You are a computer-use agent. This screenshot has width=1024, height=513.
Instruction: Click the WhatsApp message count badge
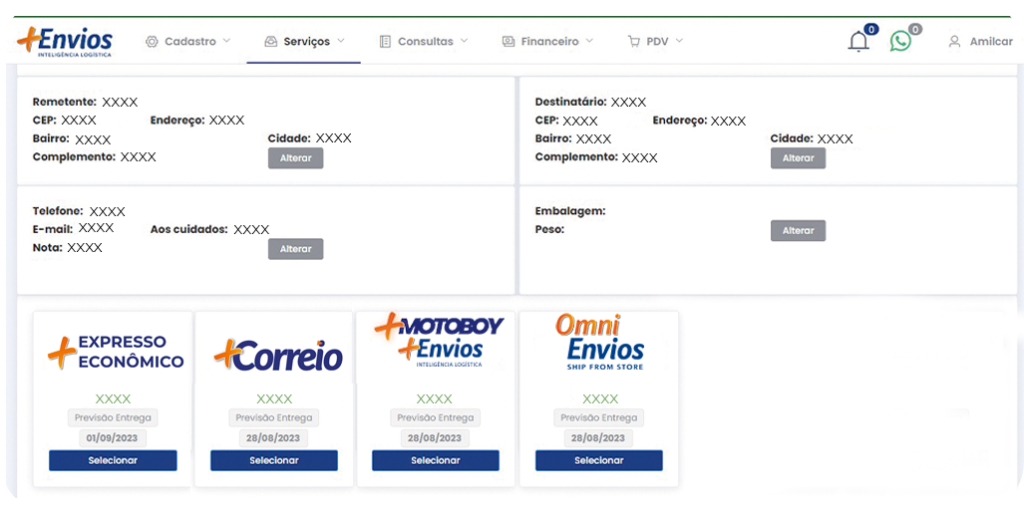pos(916,29)
